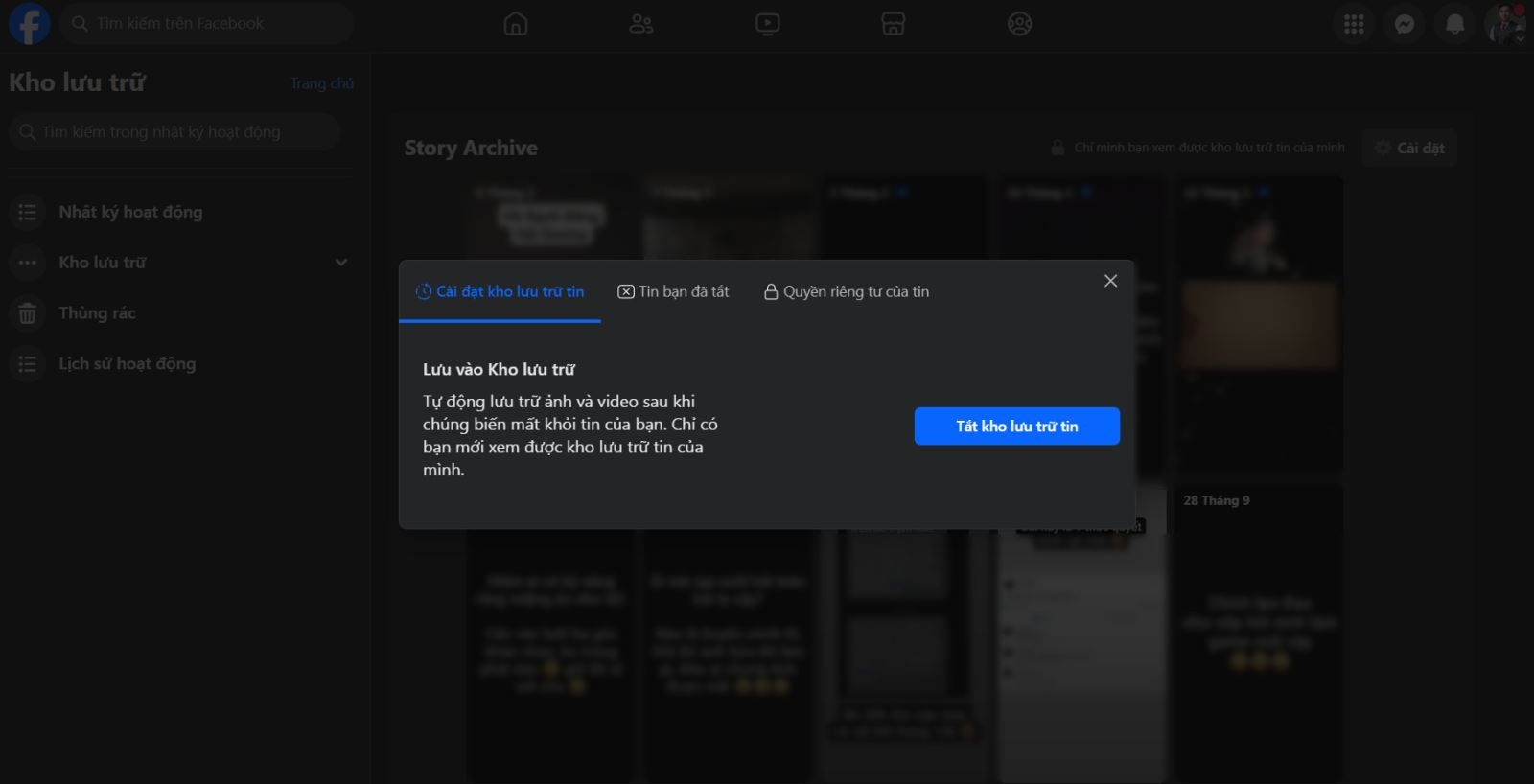1534x784 pixels.
Task: Close the story archive settings dialog
Action: 1110,281
